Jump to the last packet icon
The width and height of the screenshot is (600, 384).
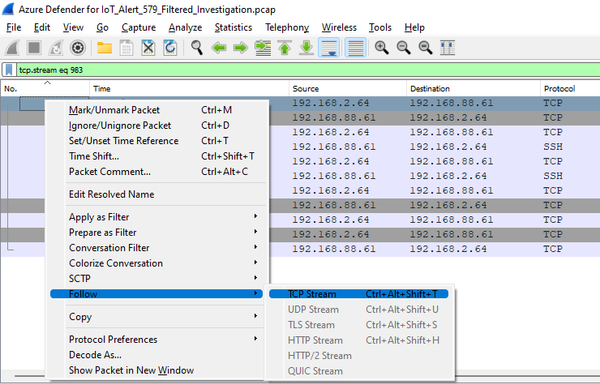(307, 48)
